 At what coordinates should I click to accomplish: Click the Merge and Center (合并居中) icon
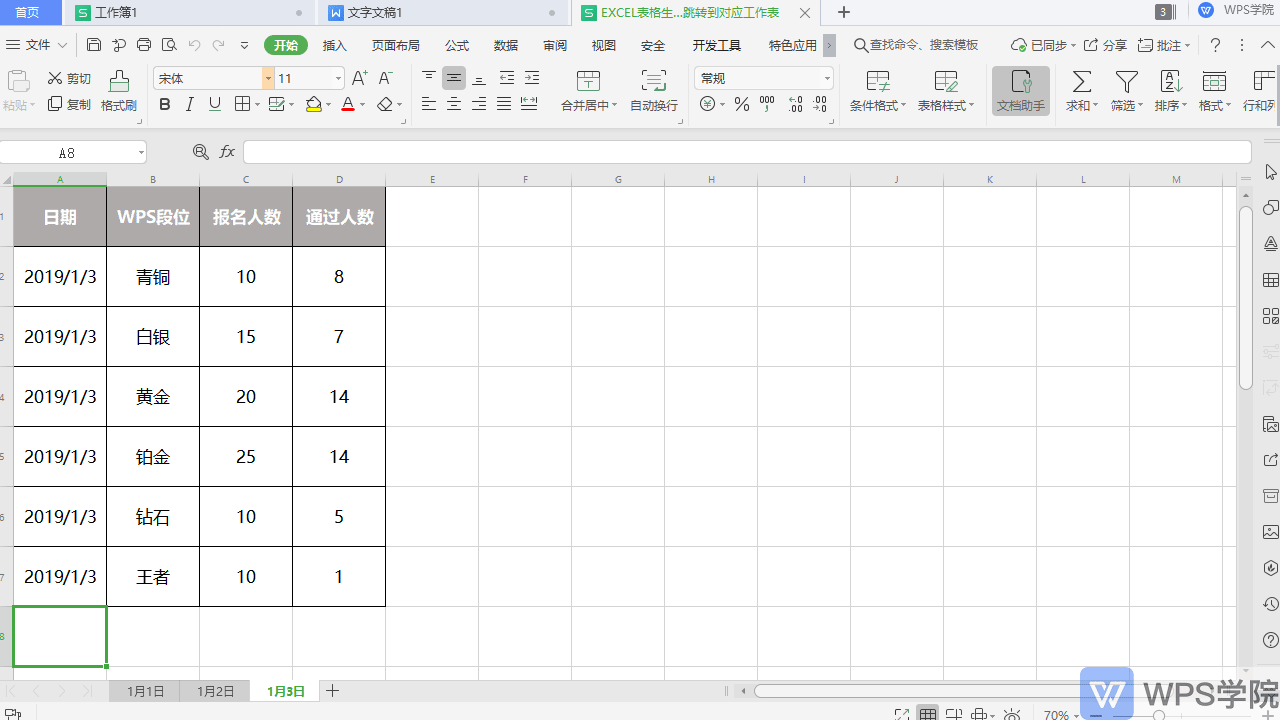tap(589, 83)
